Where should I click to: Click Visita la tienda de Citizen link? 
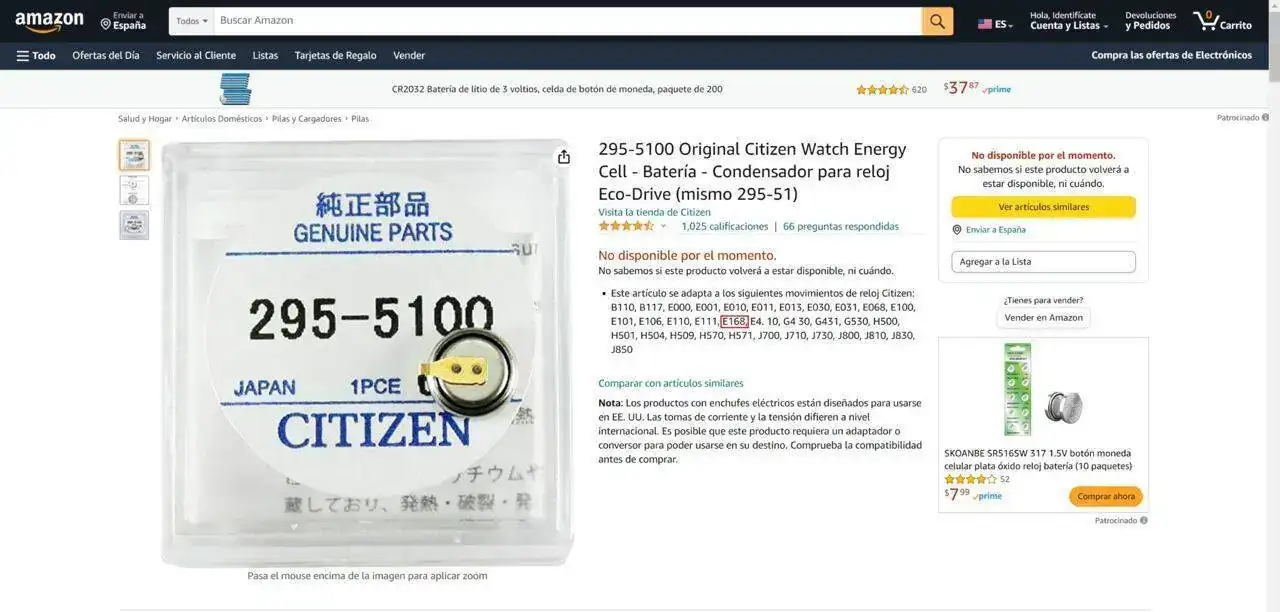pyautogui.click(x=655, y=212)
